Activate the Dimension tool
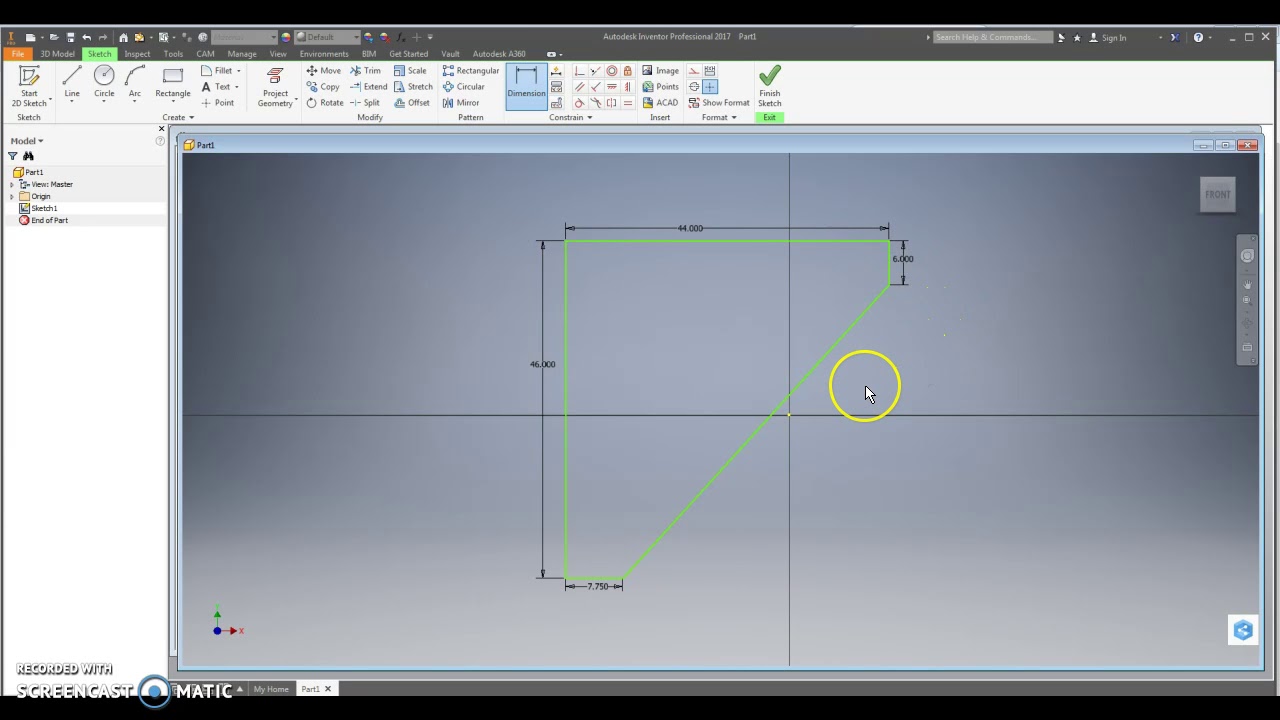 (x=526, y=86)
